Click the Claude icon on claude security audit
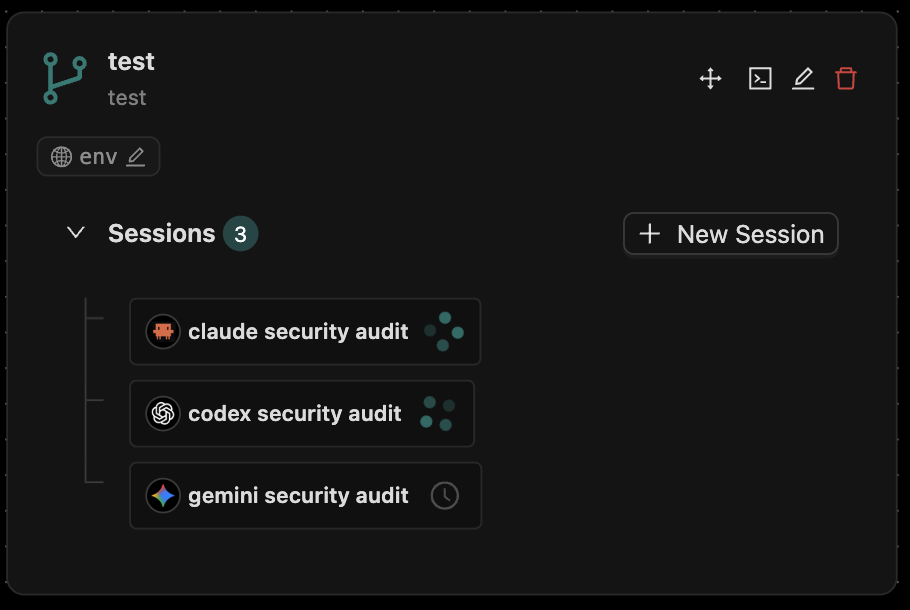The height and width of the screenshot is (610, 910). pyautogui.click(x=162, y=331)
